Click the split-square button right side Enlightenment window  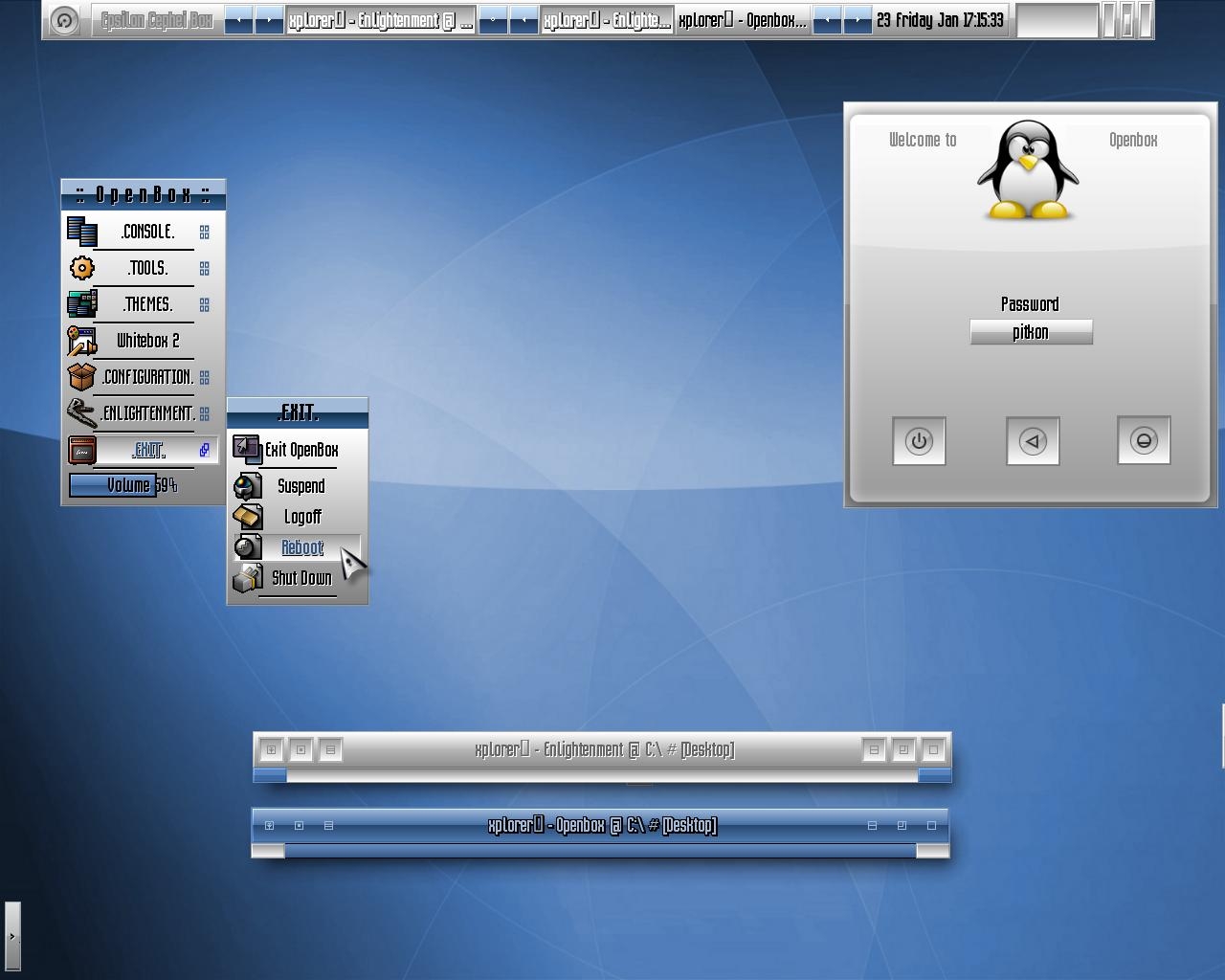click(x=874, y=749)
